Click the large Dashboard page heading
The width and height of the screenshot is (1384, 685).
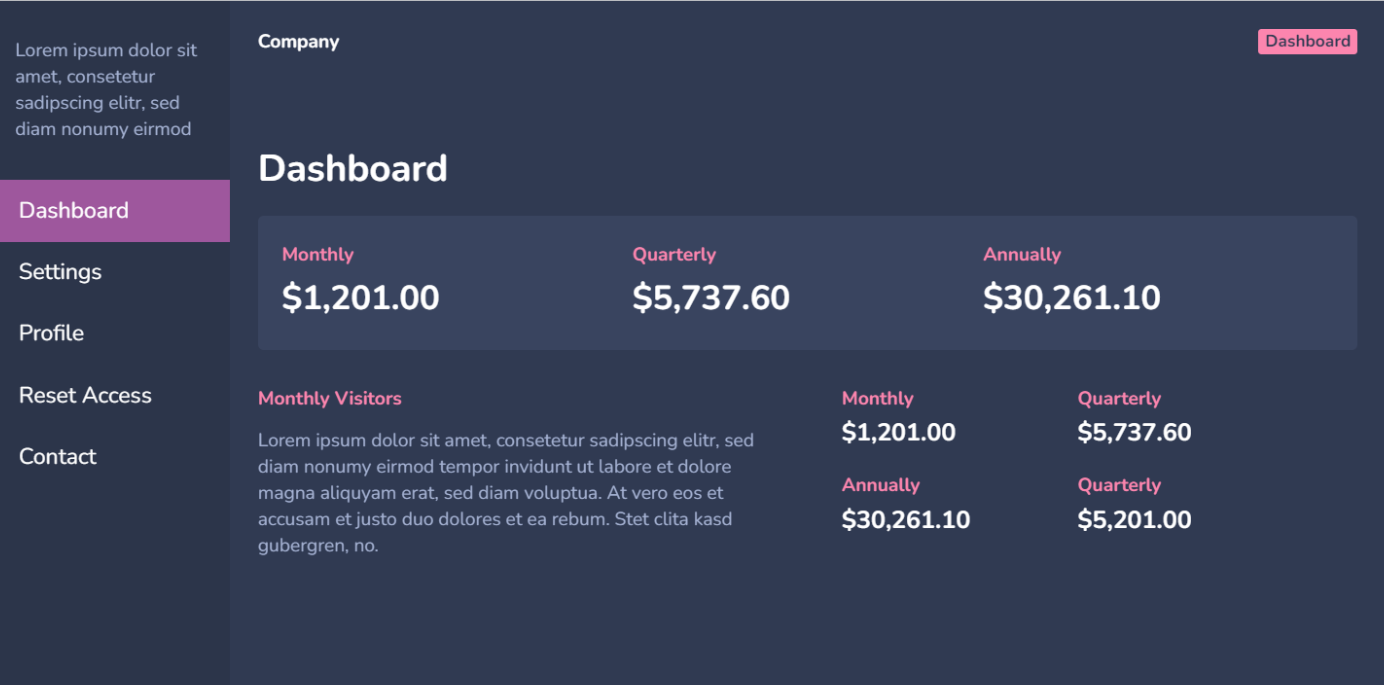pos(352,168)
